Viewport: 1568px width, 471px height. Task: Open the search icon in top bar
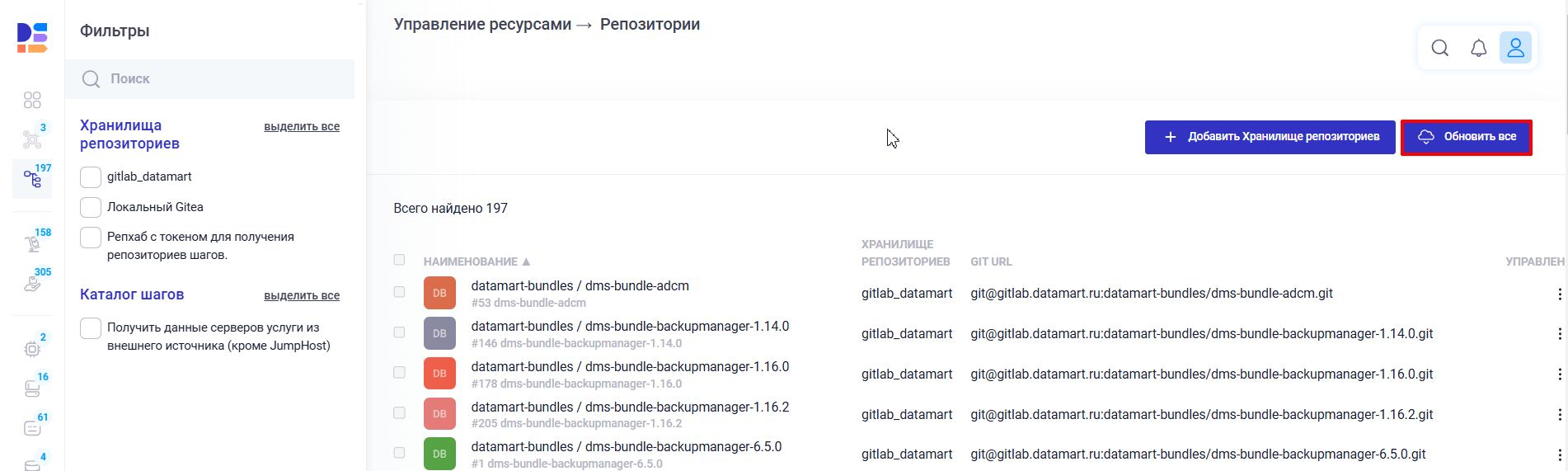[x=1439, y=48]
